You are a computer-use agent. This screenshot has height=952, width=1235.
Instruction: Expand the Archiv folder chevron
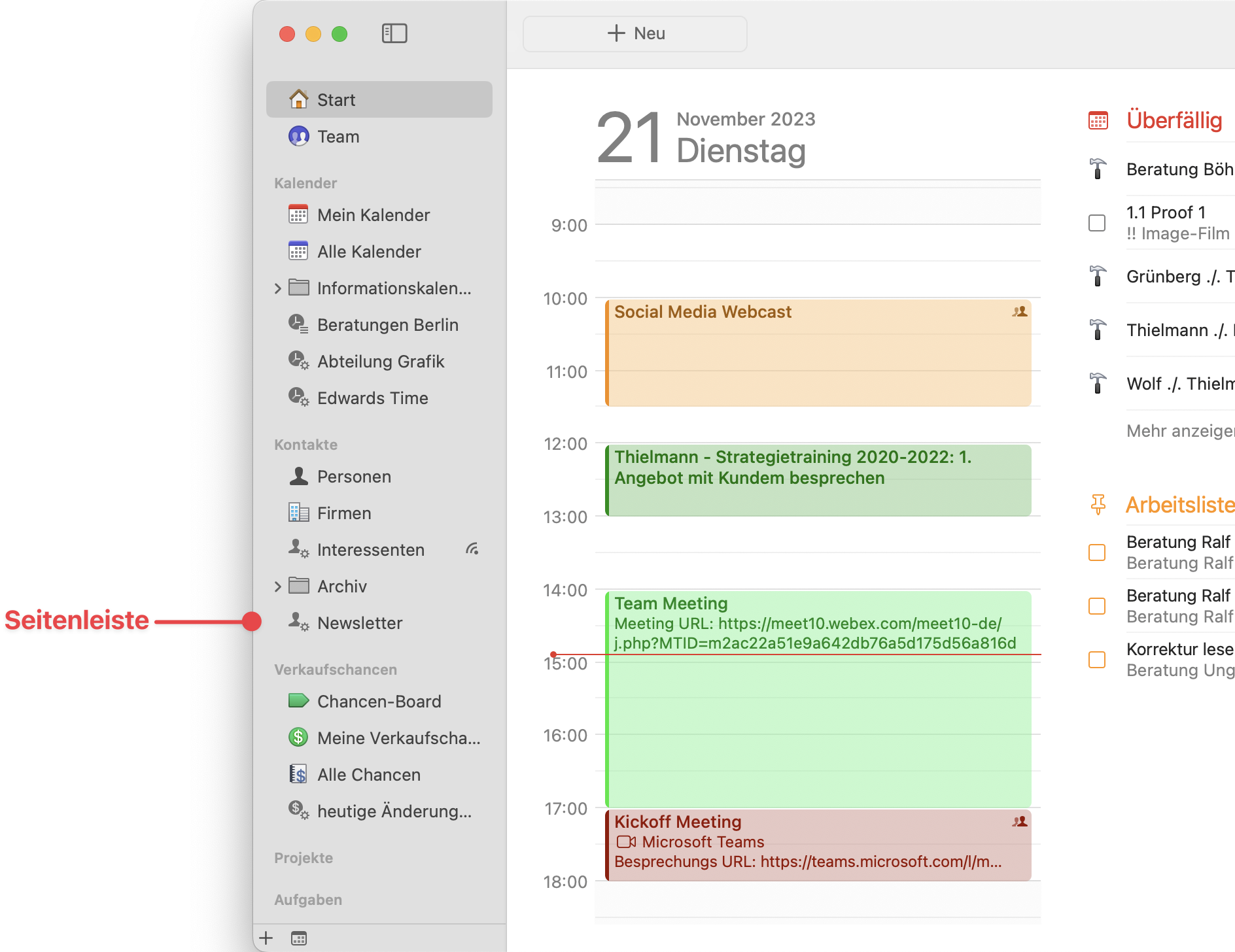pyautogui.click(x=278, y=586)
